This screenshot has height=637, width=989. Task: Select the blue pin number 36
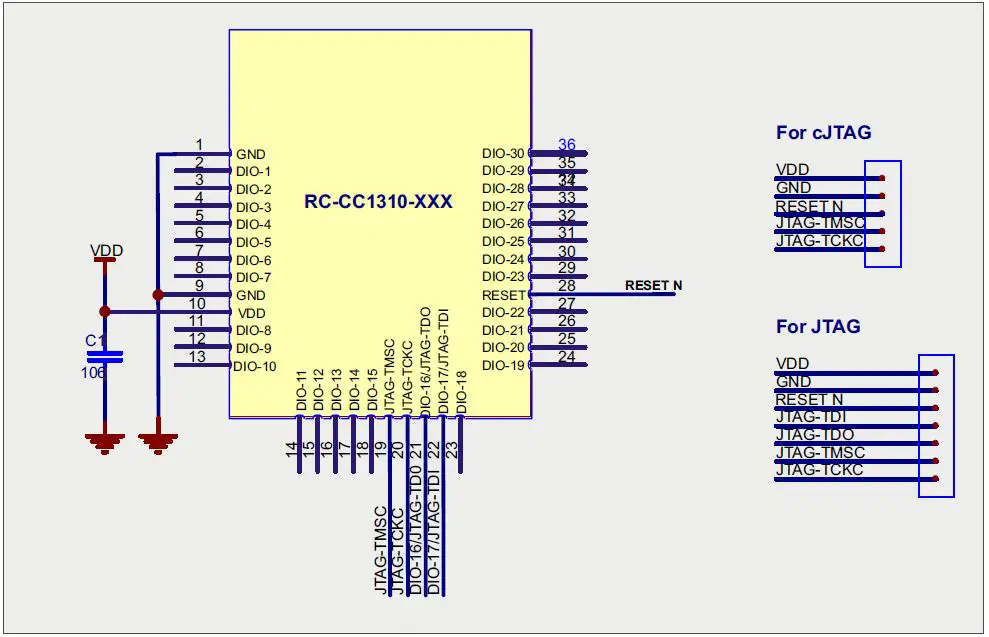point(566,144)
